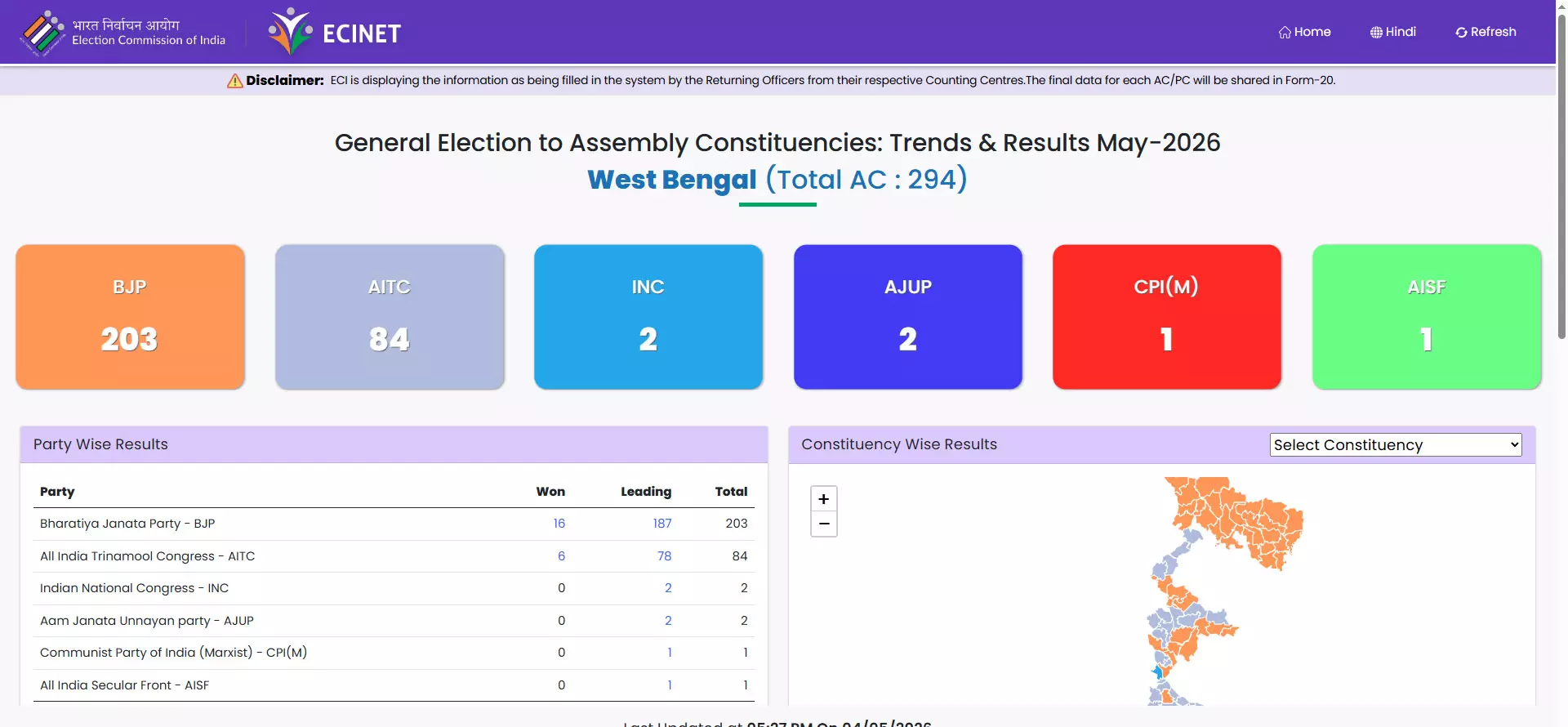Click the 'Party' column header
Image resolution: width=1568 pixels, height=727 pixels.
(57, 492)
